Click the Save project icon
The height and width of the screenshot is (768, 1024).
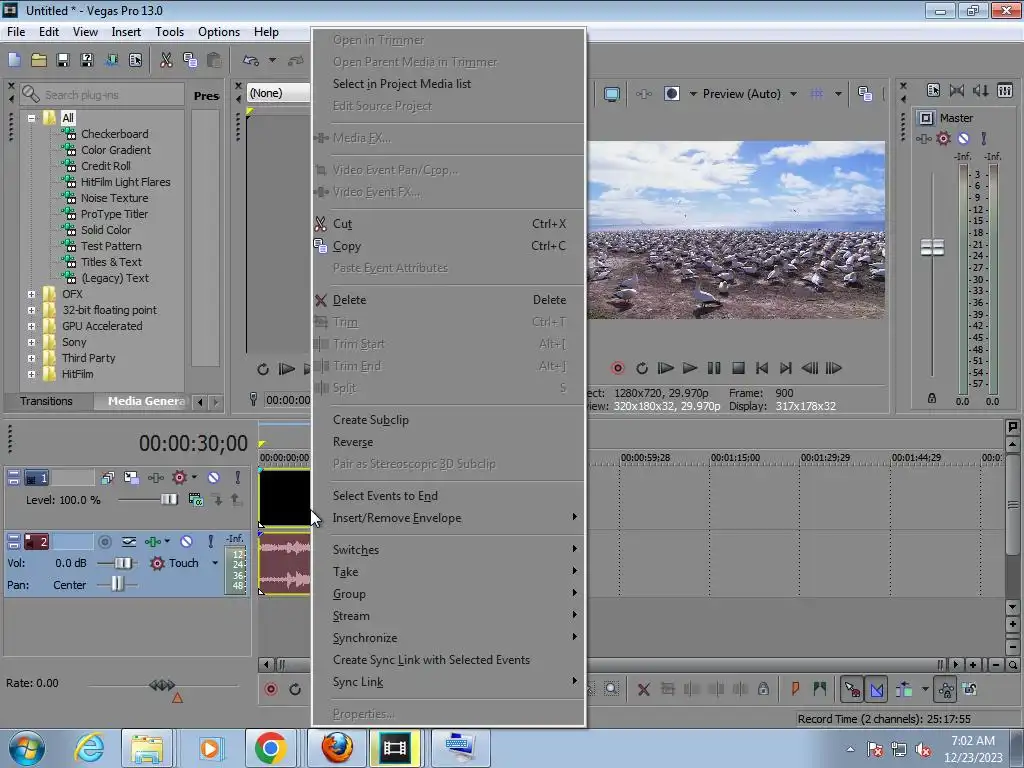tap(63, 60)
